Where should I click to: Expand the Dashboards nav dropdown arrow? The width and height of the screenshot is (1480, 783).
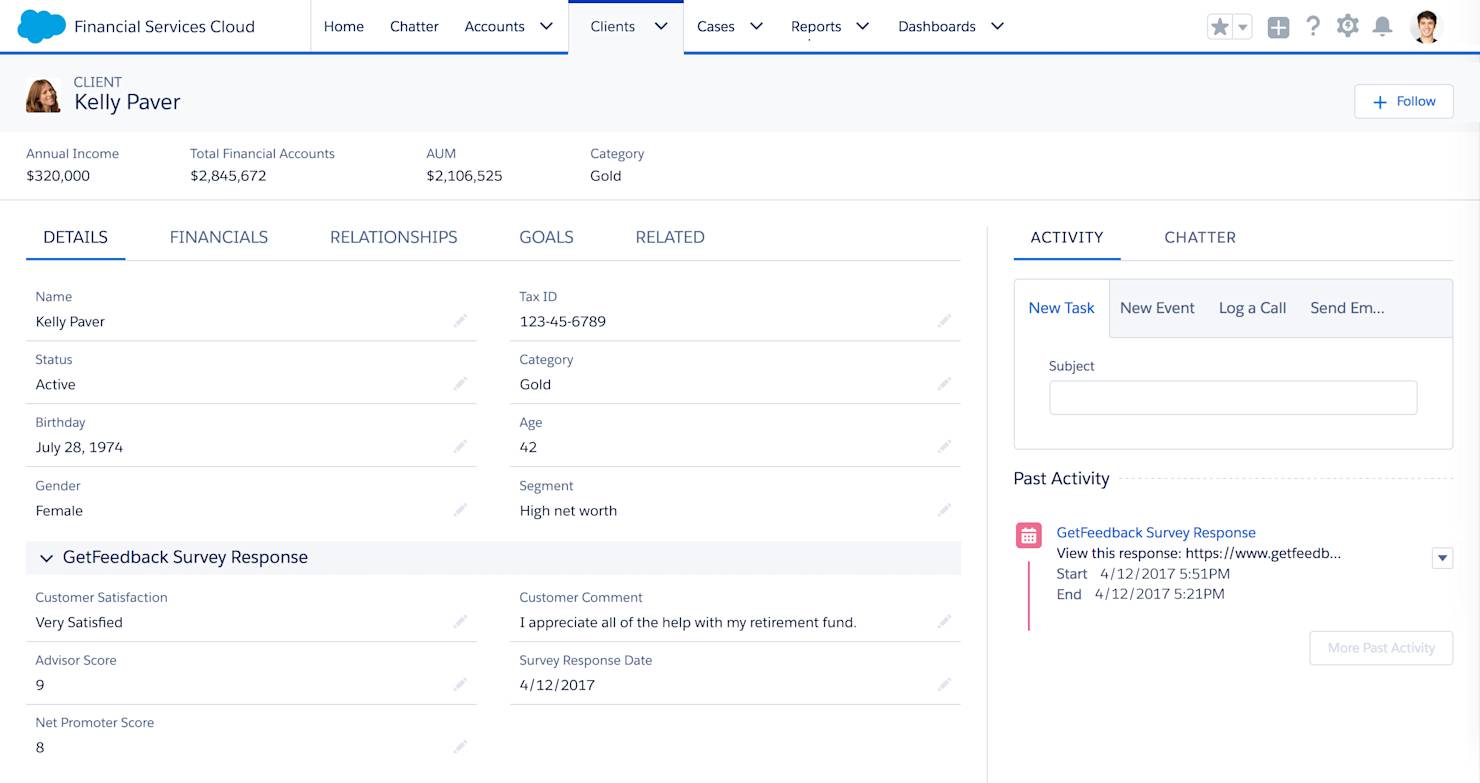tap(997, 26)
